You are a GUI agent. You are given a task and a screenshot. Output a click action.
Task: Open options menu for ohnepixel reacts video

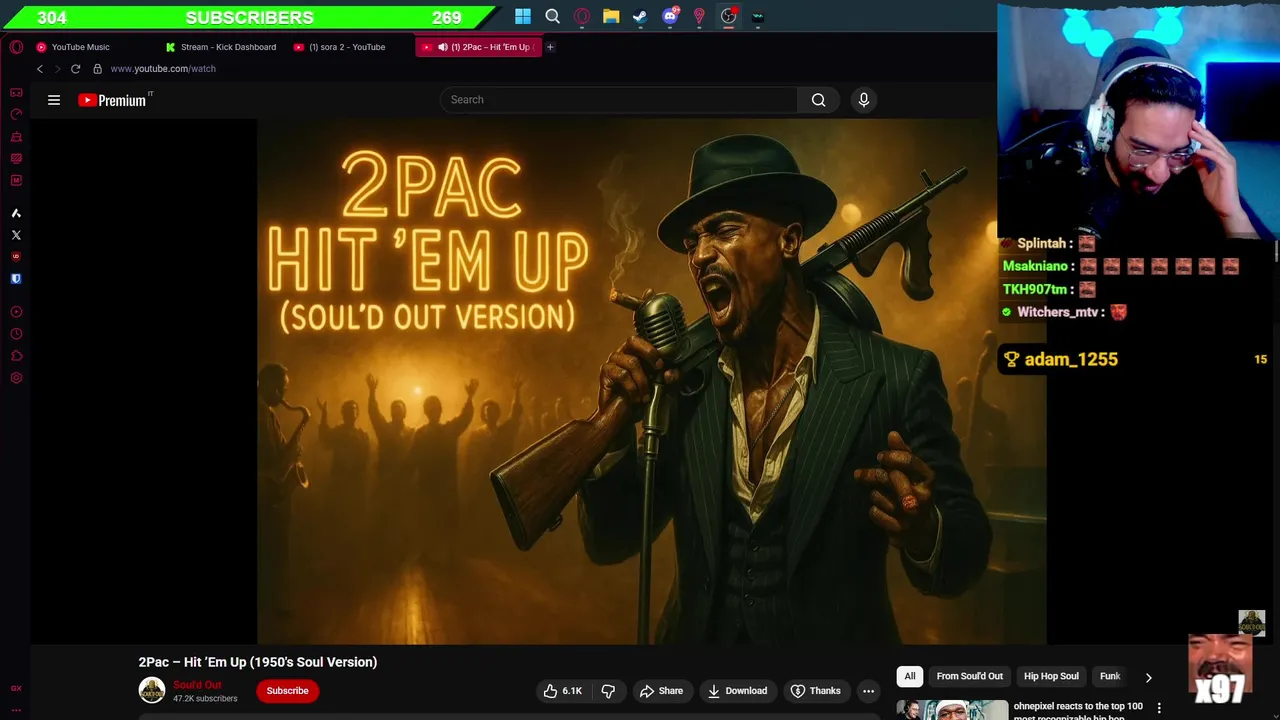pyautogui.click(x=1159, y=708)
